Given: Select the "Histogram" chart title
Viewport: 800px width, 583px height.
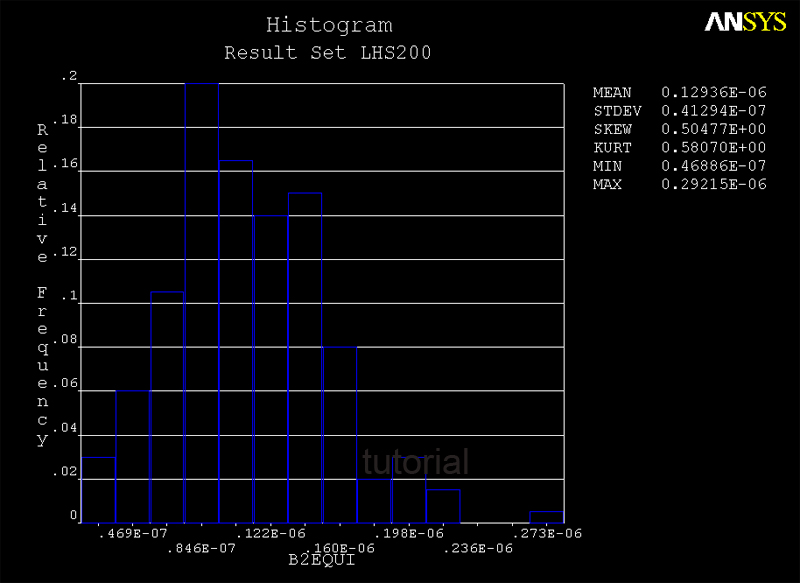Looking at the screenshot, I should (x=329, y=26).
